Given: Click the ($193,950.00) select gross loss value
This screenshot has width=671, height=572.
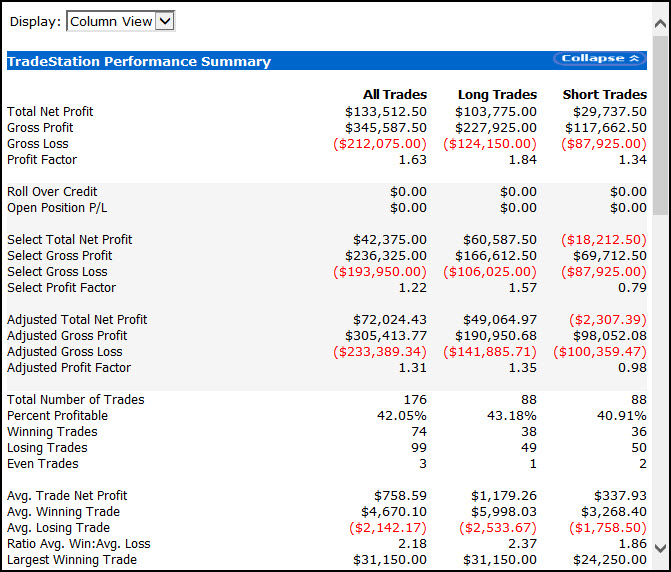Looking at the screenshot, I should pos(380,272).
